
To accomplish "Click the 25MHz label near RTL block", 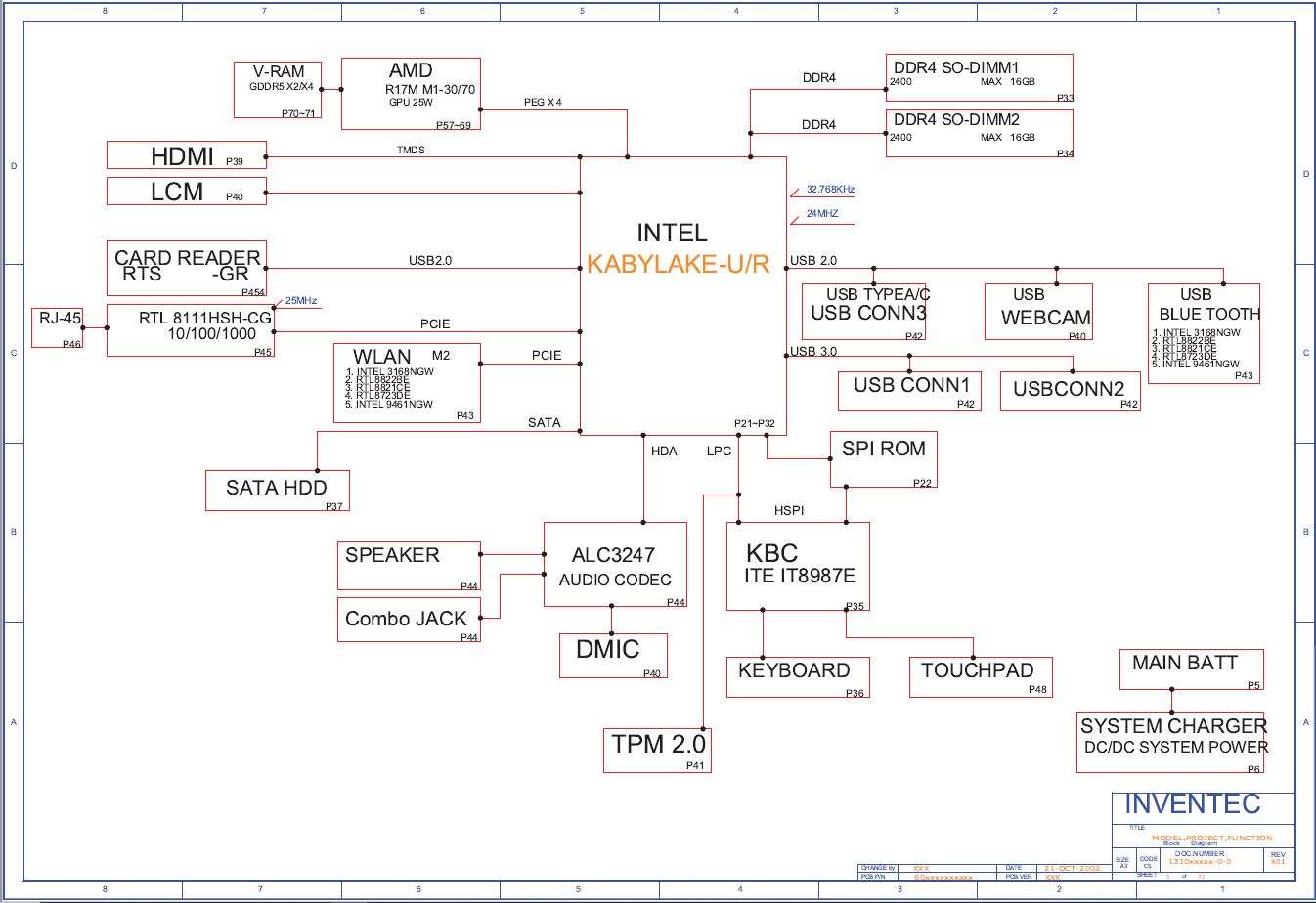I will pos(301,301).
